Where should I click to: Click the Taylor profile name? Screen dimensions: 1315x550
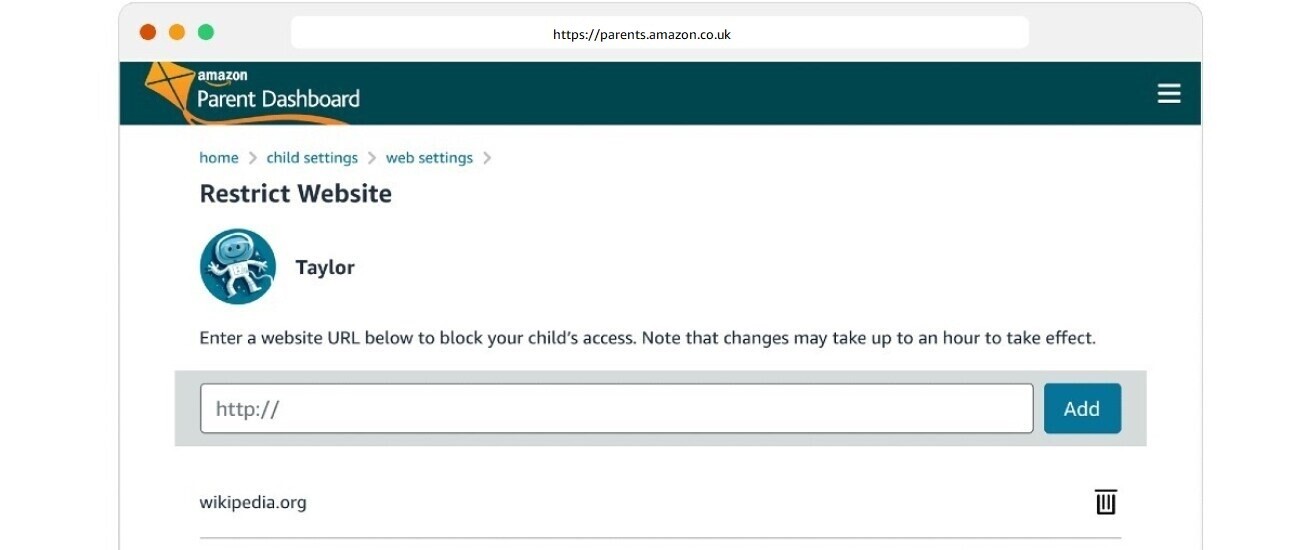coord(325,268)
